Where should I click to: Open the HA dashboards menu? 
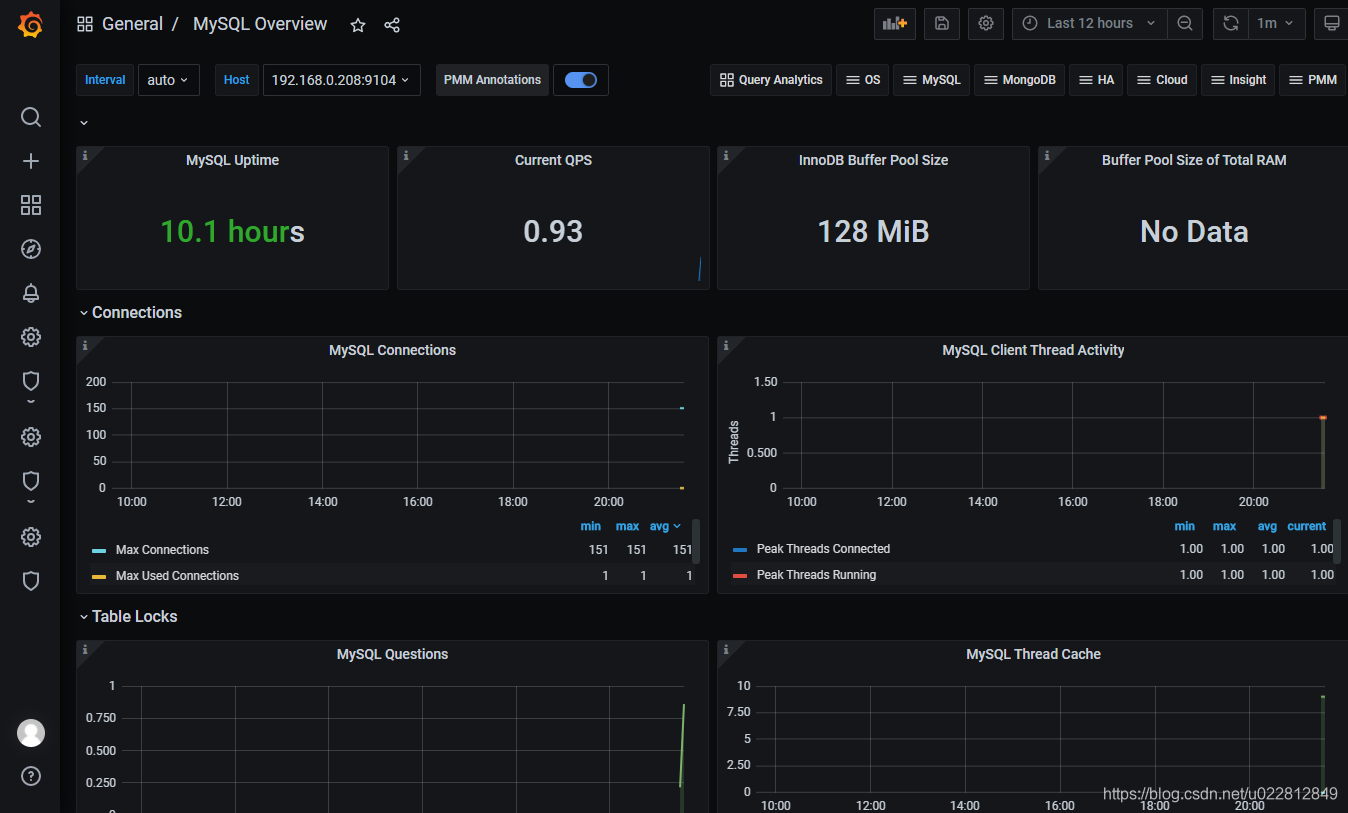pyautogui.click(x=1096, y=80)
